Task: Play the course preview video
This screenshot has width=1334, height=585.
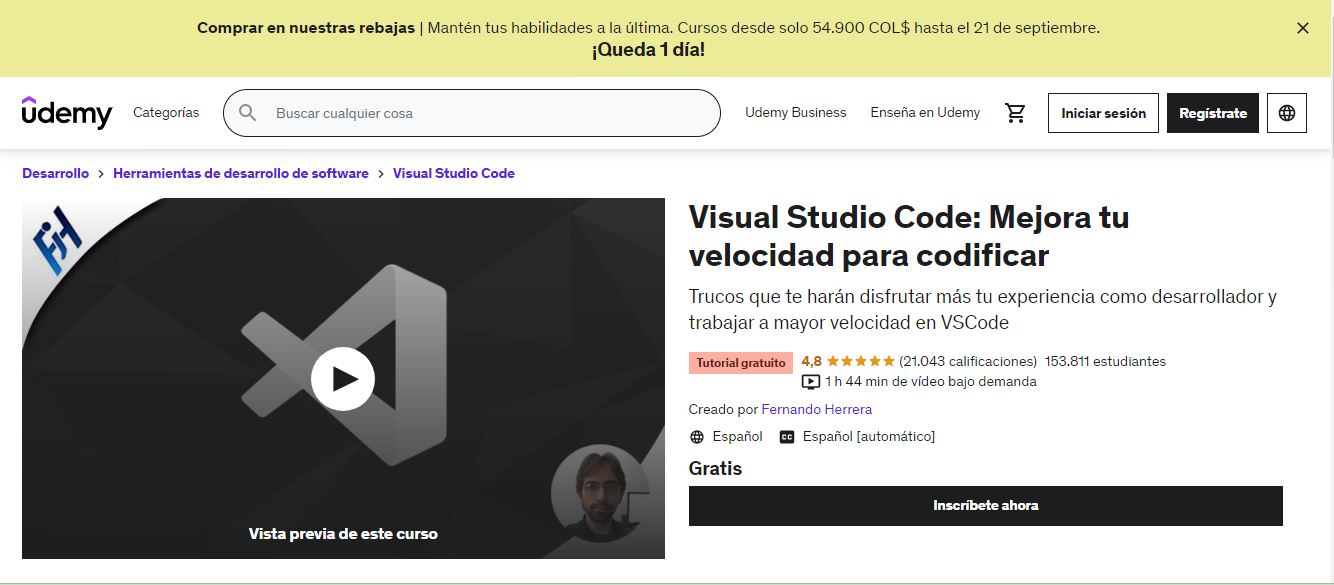Action: point(343,379)
